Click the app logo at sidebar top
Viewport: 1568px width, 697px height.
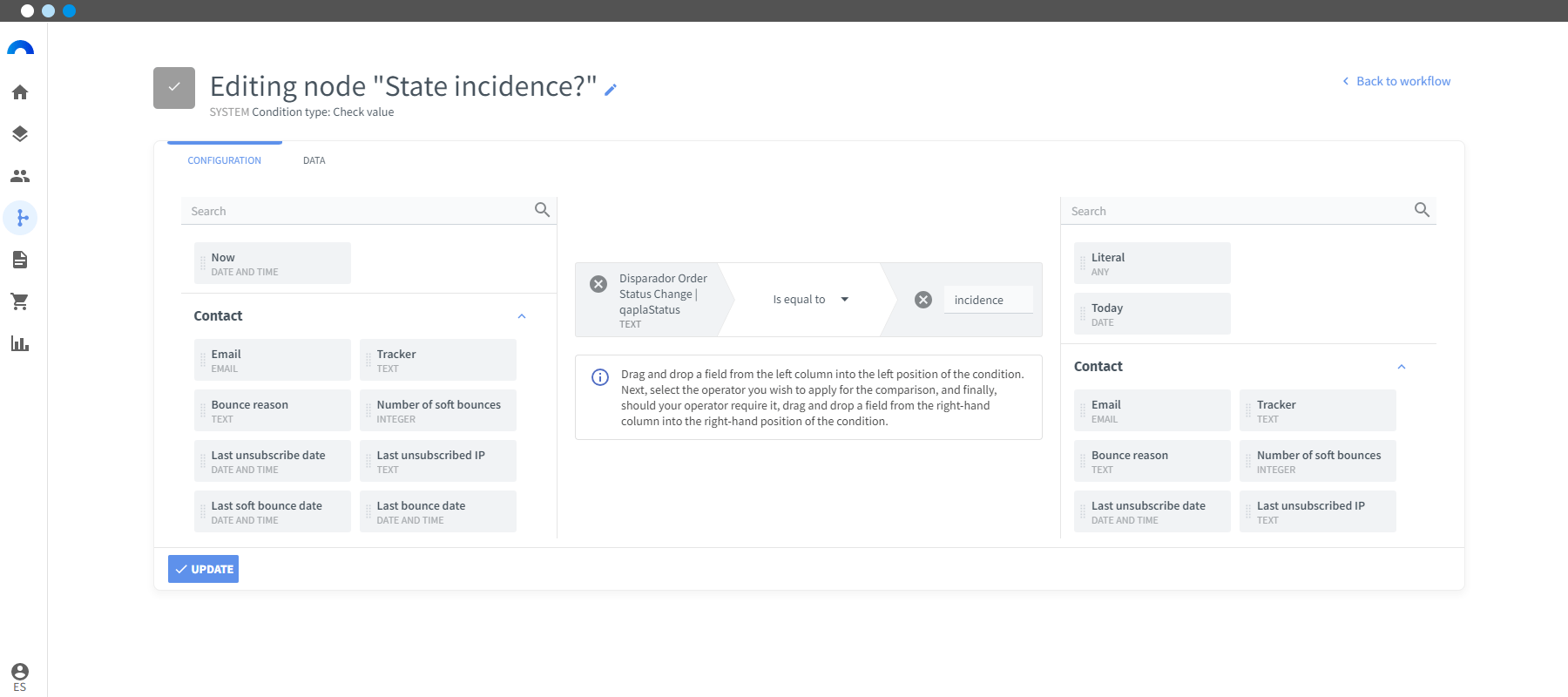pyautogui.click(x=20, y=48)
